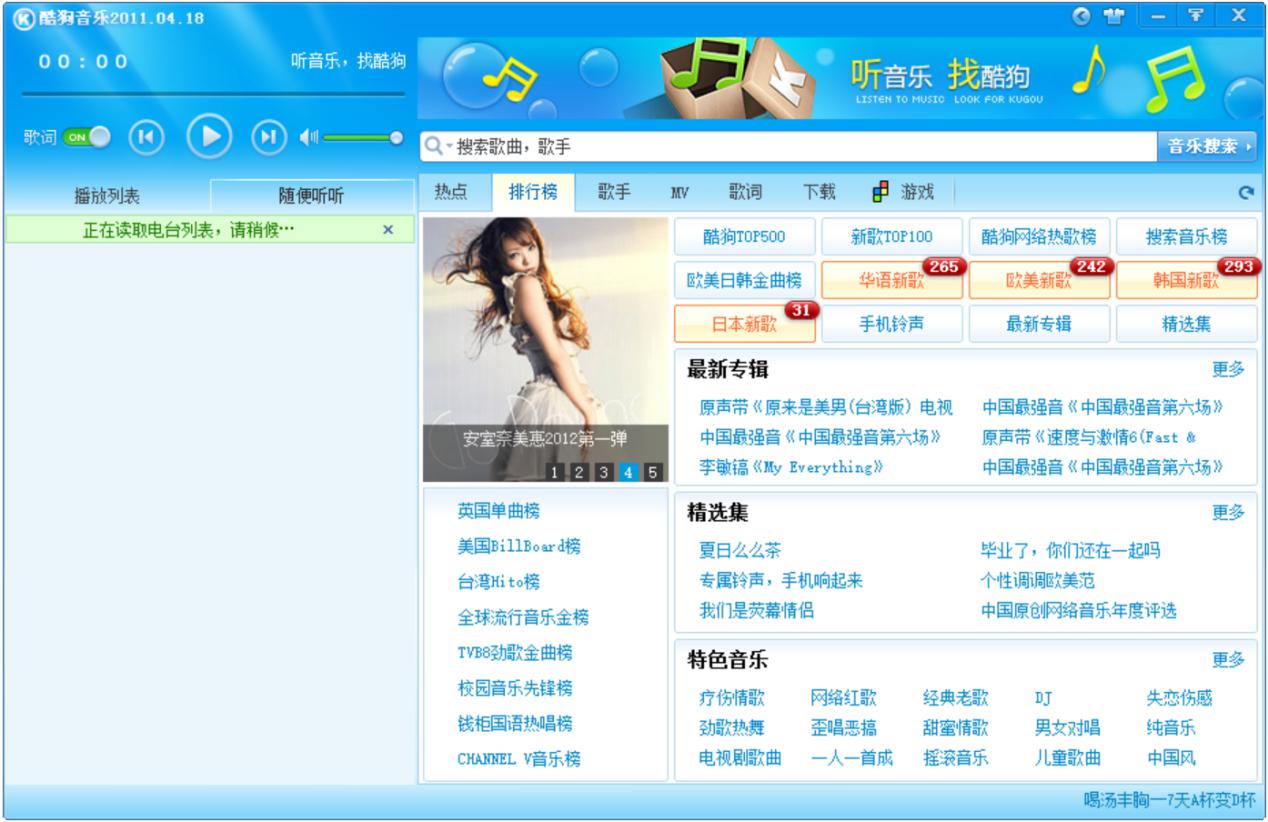
Task: Open the mini mode button in the title bar
Action: 1196,15
